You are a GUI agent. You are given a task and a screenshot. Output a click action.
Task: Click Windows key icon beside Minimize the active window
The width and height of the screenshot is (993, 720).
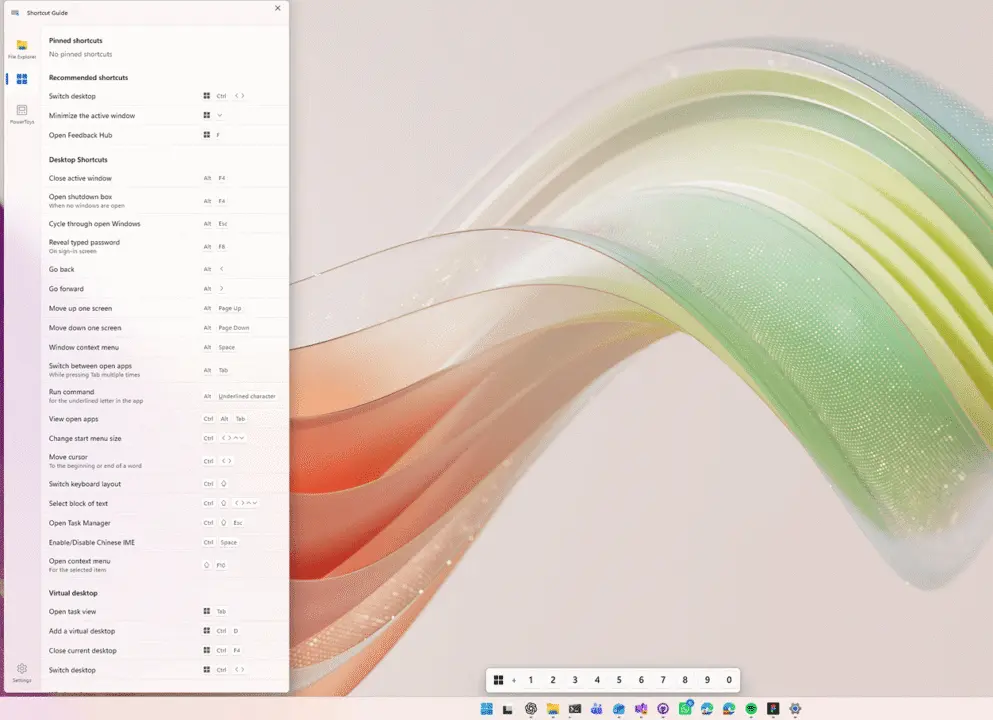click(x=206, y=115)
